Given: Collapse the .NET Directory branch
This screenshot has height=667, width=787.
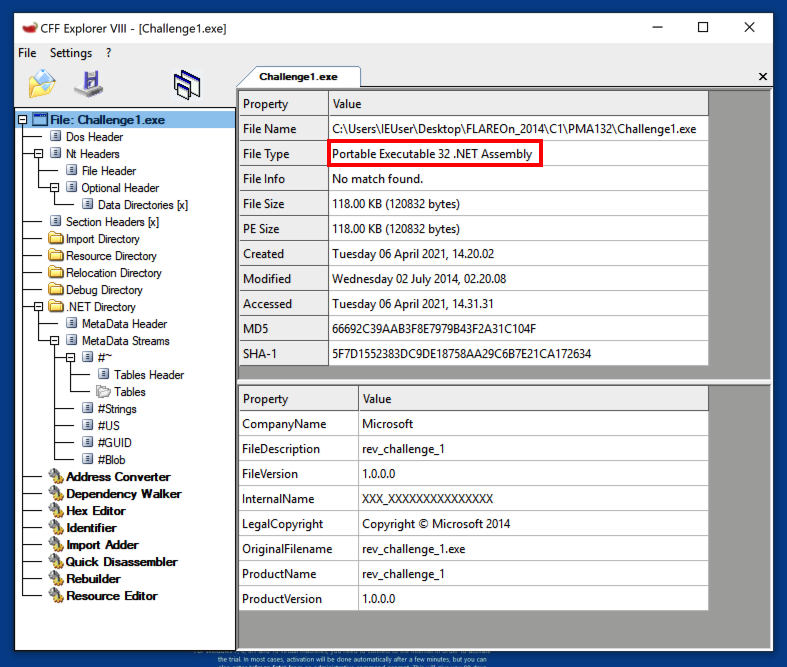Looking at the screenshot, I should pos(39,307).
